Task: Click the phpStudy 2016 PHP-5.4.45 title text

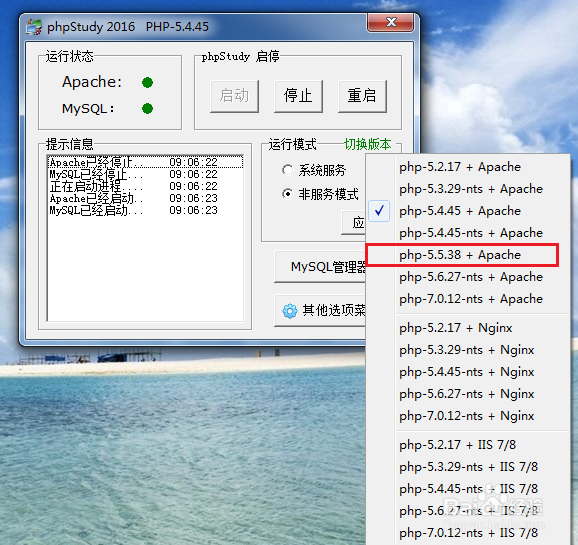Action: click(128, 27)
